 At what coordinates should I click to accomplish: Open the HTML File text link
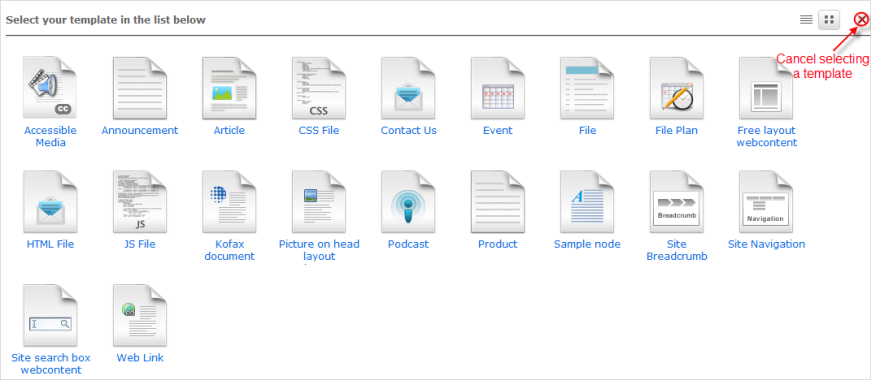point(50,244)
